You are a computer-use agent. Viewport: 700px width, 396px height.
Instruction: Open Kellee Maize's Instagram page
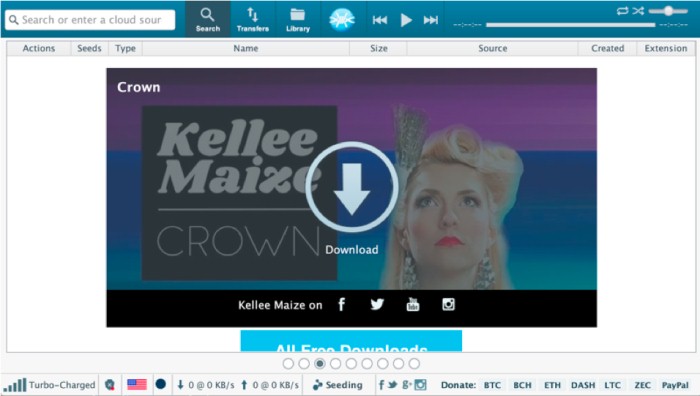(x=448, y=304)
